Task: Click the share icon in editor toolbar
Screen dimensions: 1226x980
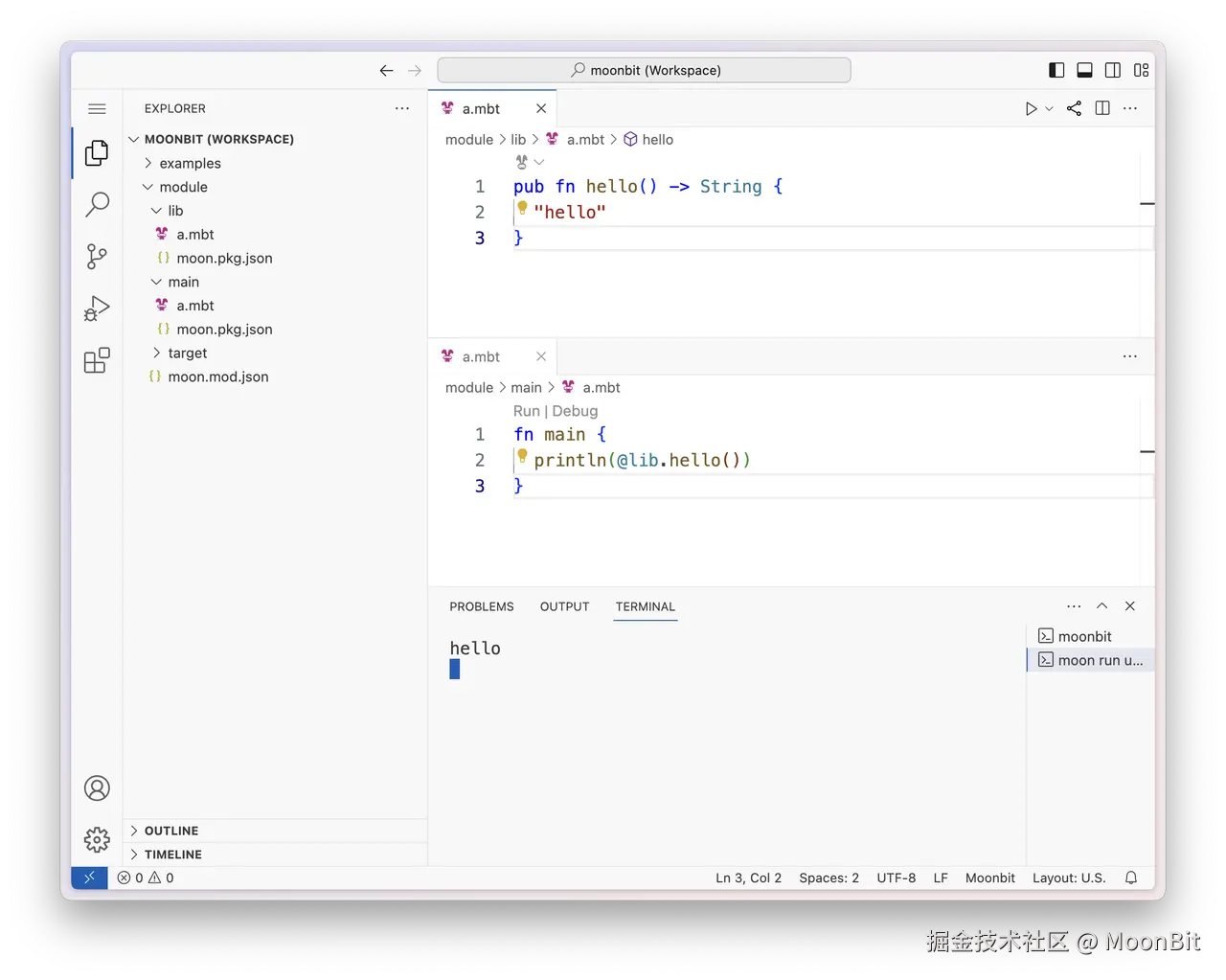Action: click(1074, 109)
